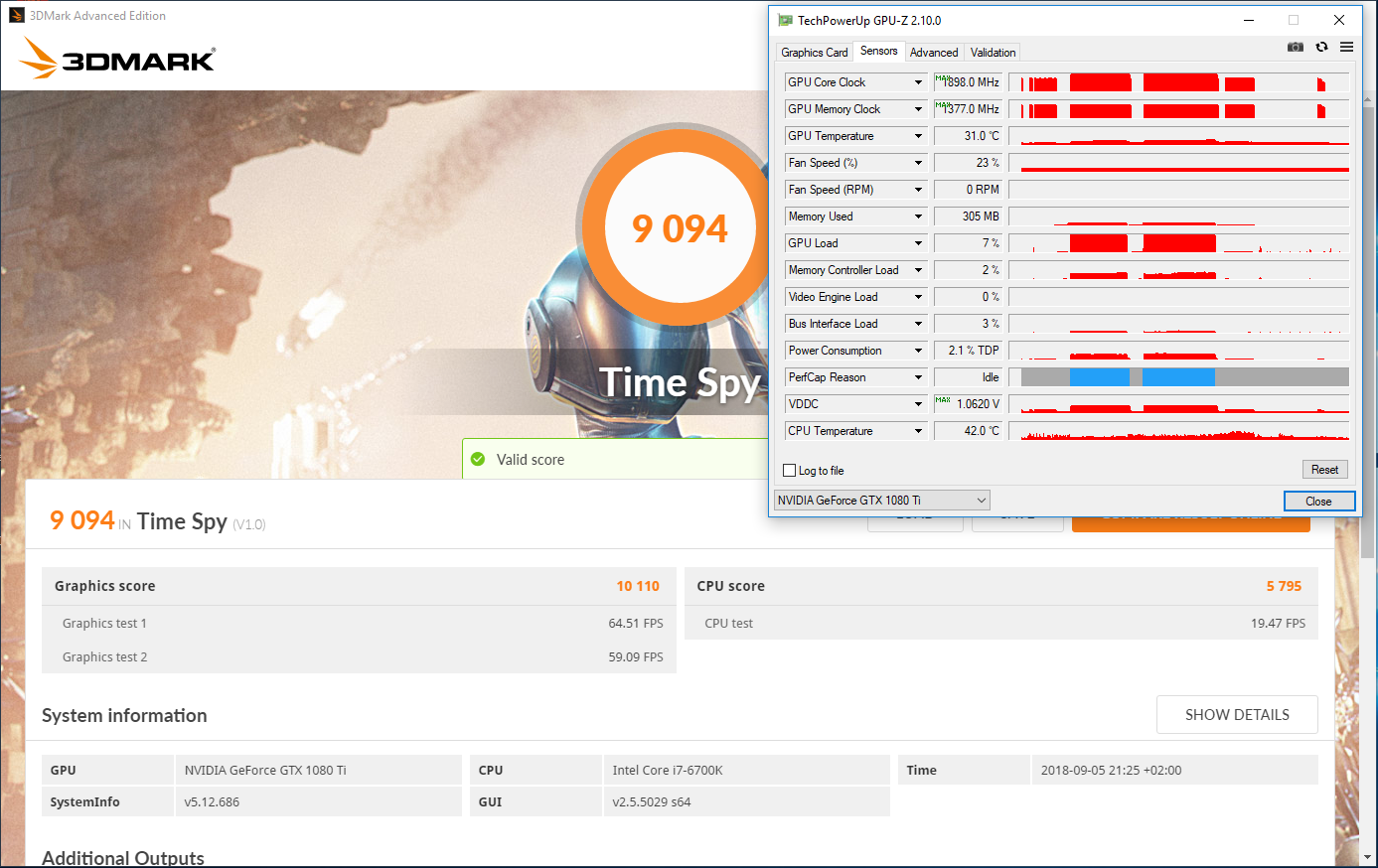Click the NVIDIA GeForce GTX 1080 Ti GPU value in 3DMark

pos(265,770)
